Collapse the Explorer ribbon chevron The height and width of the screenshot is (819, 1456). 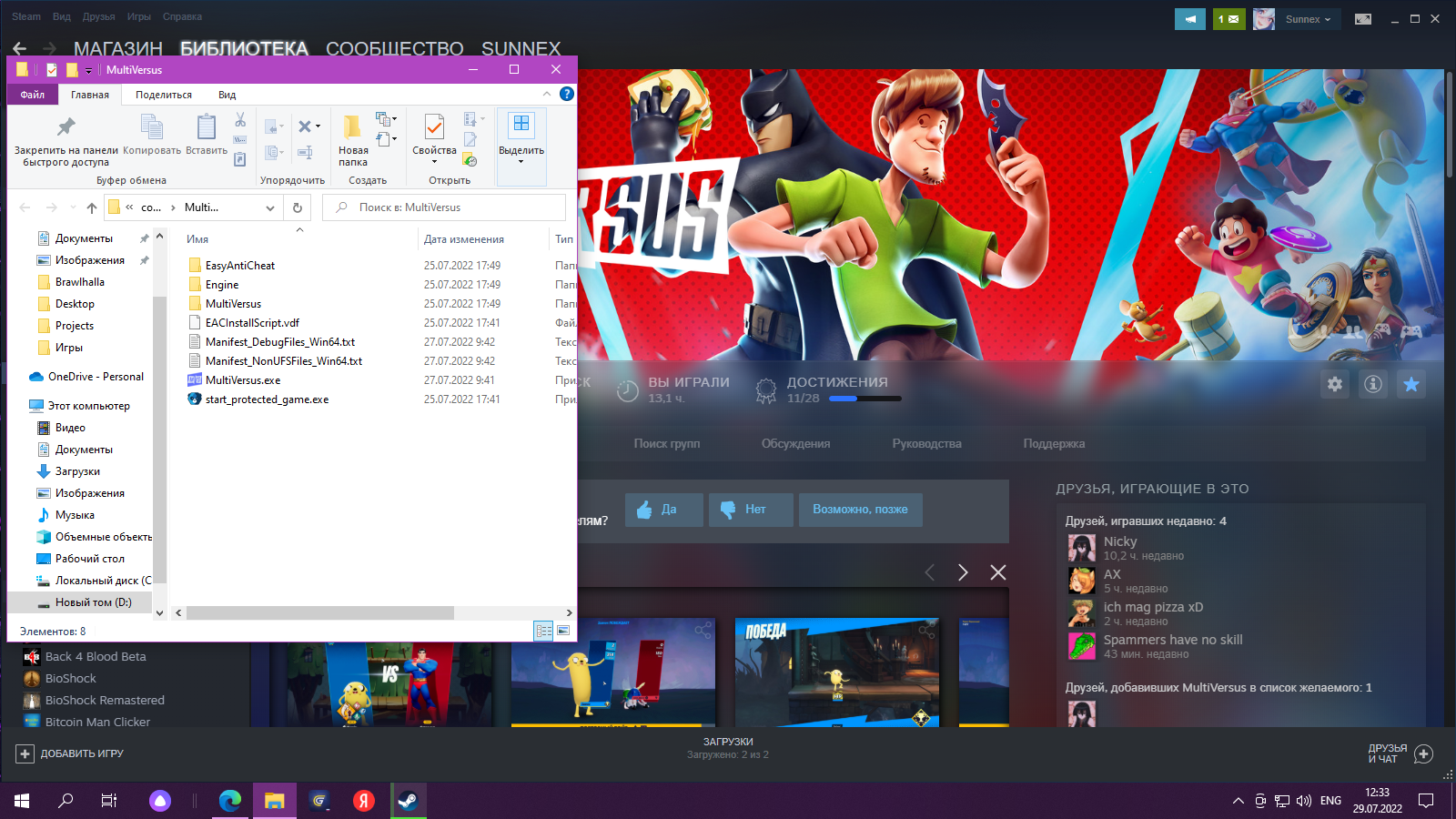[546, 94]
